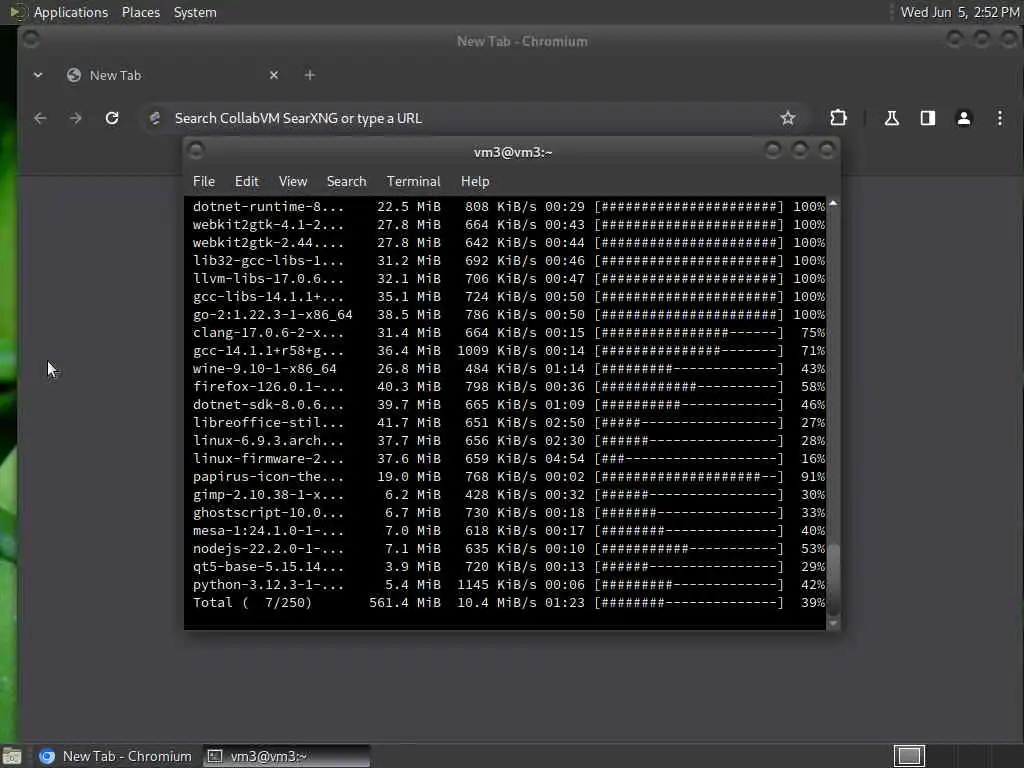Image resolution: width=1024 pixels, height=768 pixels.
Task: Open the terminal View menu
Action: click(293, 182)
